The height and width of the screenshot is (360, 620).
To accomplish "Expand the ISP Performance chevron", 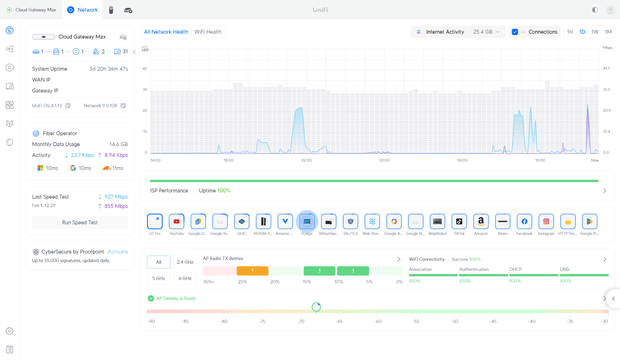I will coord(605,191).
